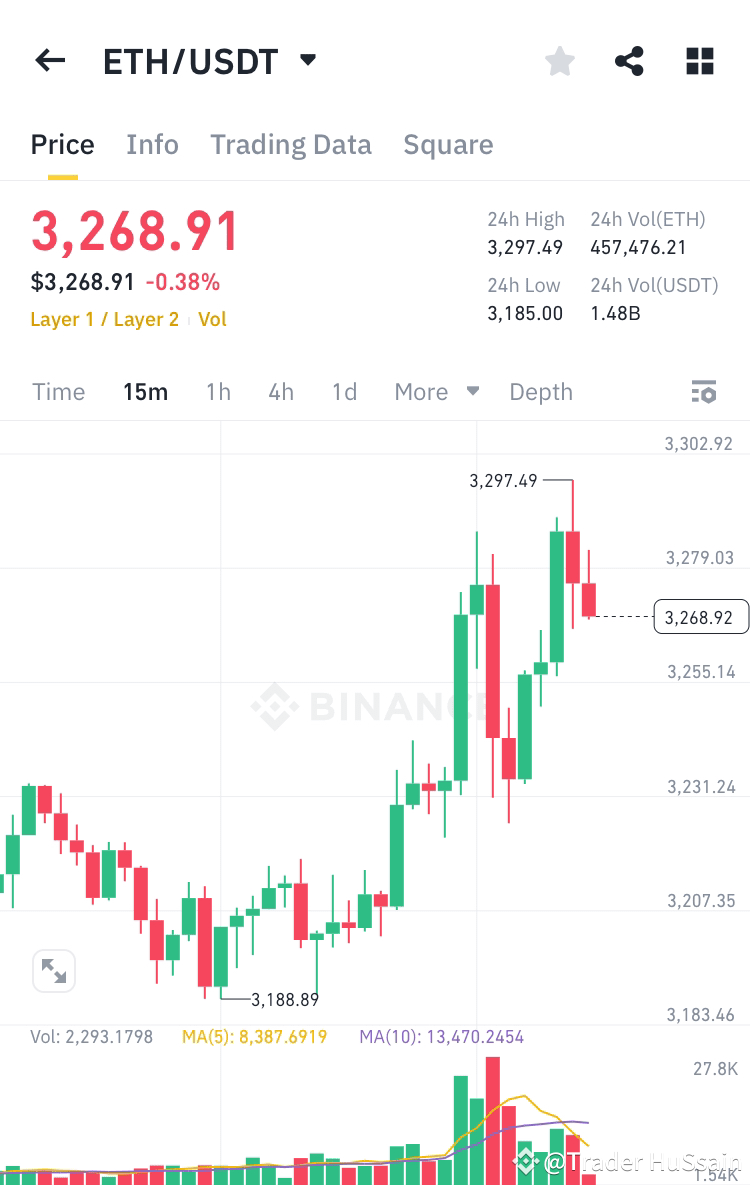Switch to the Trading Data tab
Screen dimensions: 750x1185
click(291, 144)
